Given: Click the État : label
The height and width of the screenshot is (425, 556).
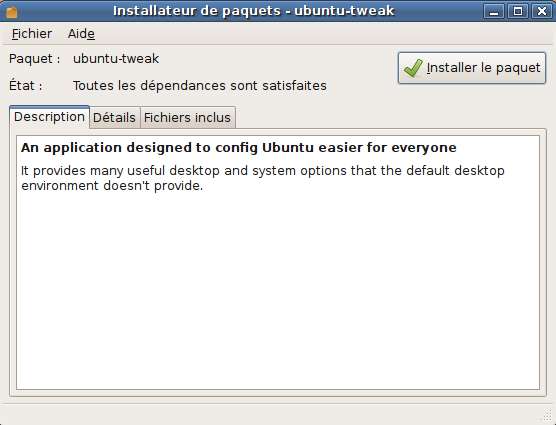Looking at the screenshot, I should 26,85.
